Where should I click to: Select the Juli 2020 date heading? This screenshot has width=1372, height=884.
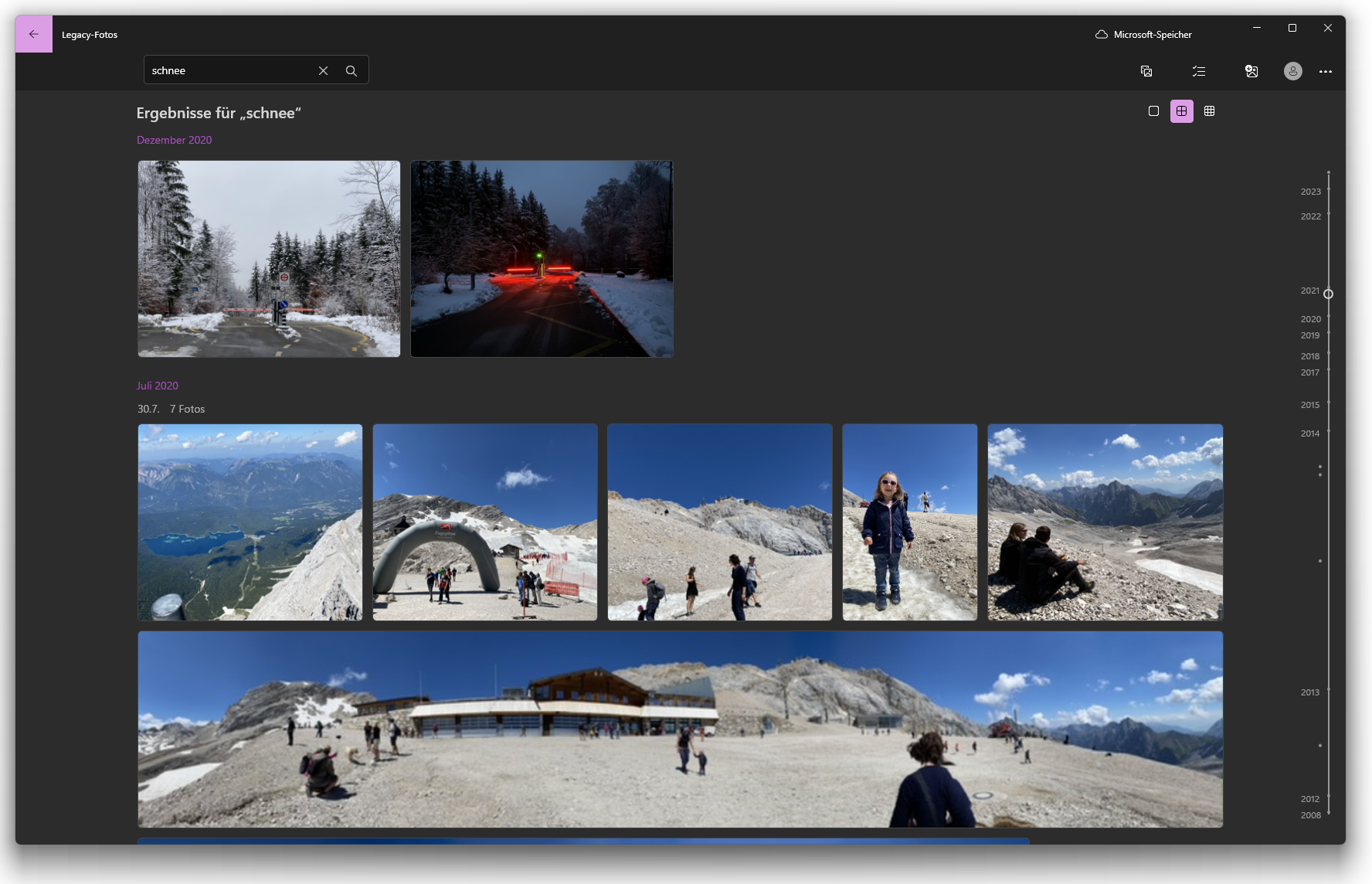pyautogui.click(x=158, y=386)
